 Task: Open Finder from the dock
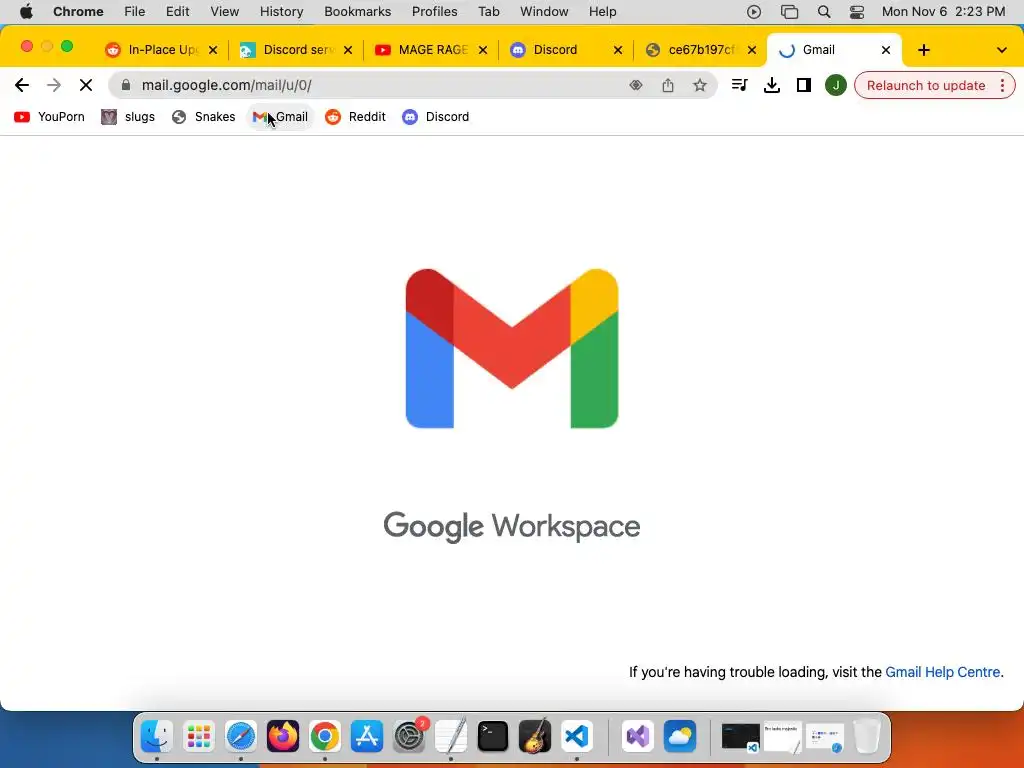click(x=157, y=737)
